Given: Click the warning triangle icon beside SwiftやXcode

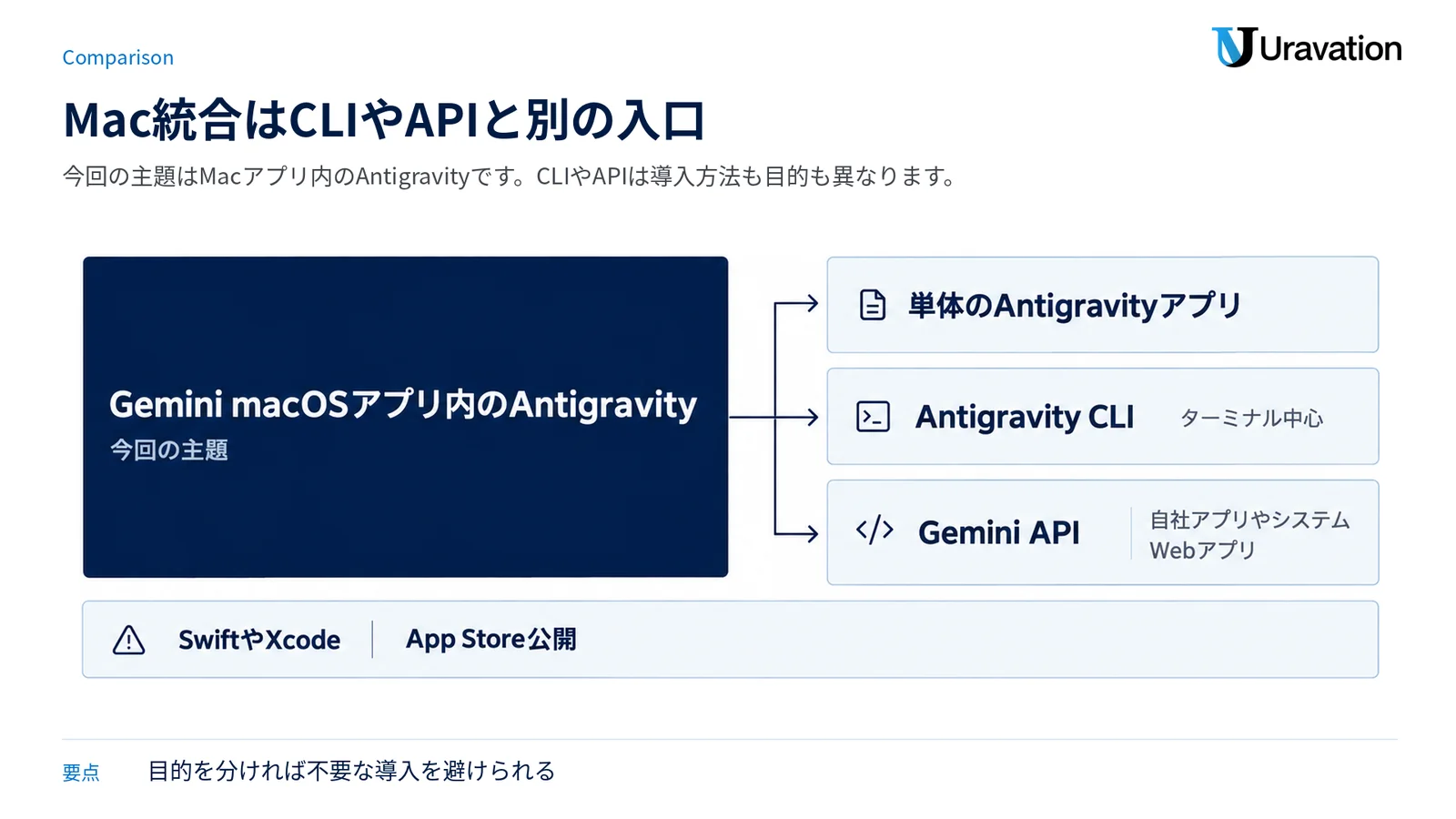Looking at the screenshot, I should pyautogui.click(x=128, y=640).
